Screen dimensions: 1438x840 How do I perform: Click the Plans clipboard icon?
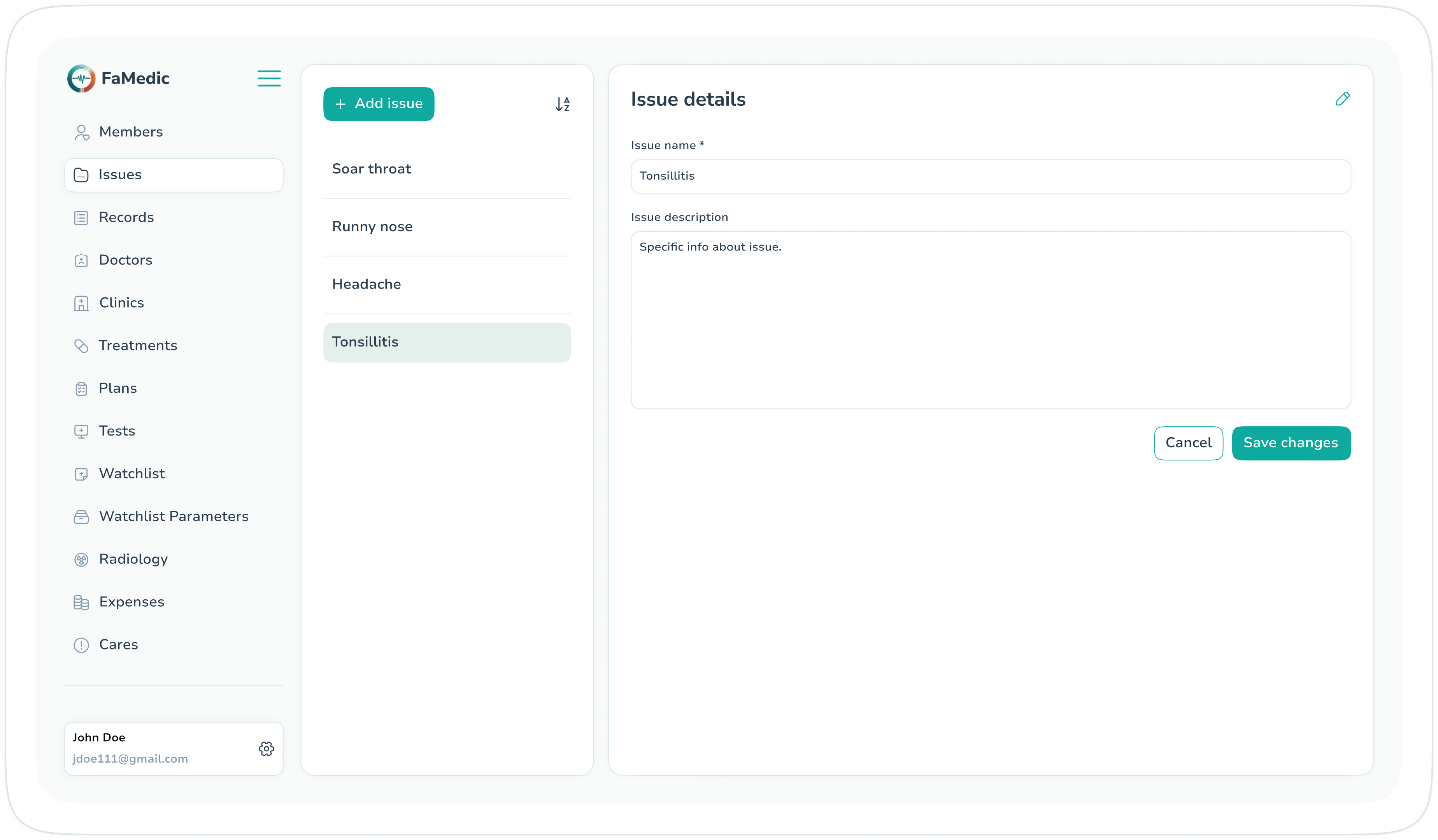(x=81, y=389)
